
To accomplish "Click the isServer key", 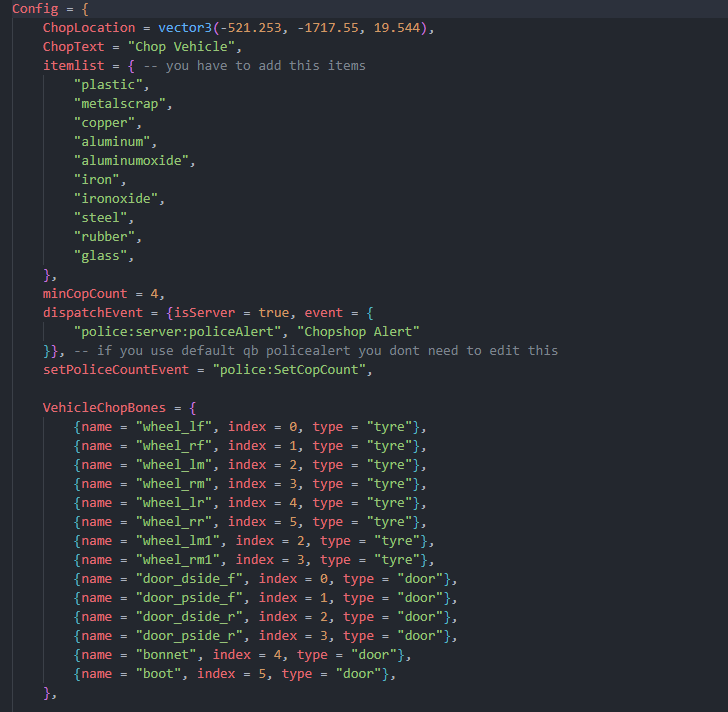I will click(204, 312).
